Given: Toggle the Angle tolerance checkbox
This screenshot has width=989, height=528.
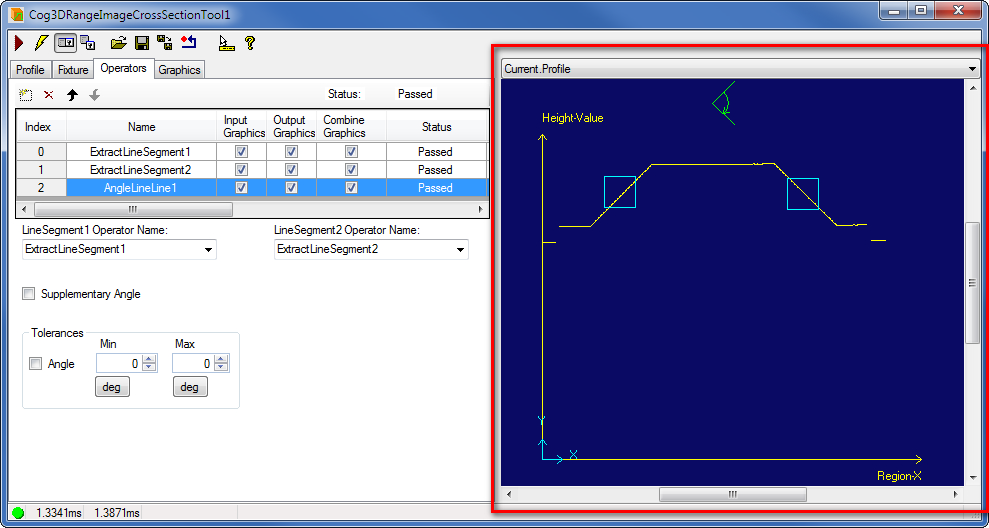Looking at the screenshot, I should [x=36, y=364].
